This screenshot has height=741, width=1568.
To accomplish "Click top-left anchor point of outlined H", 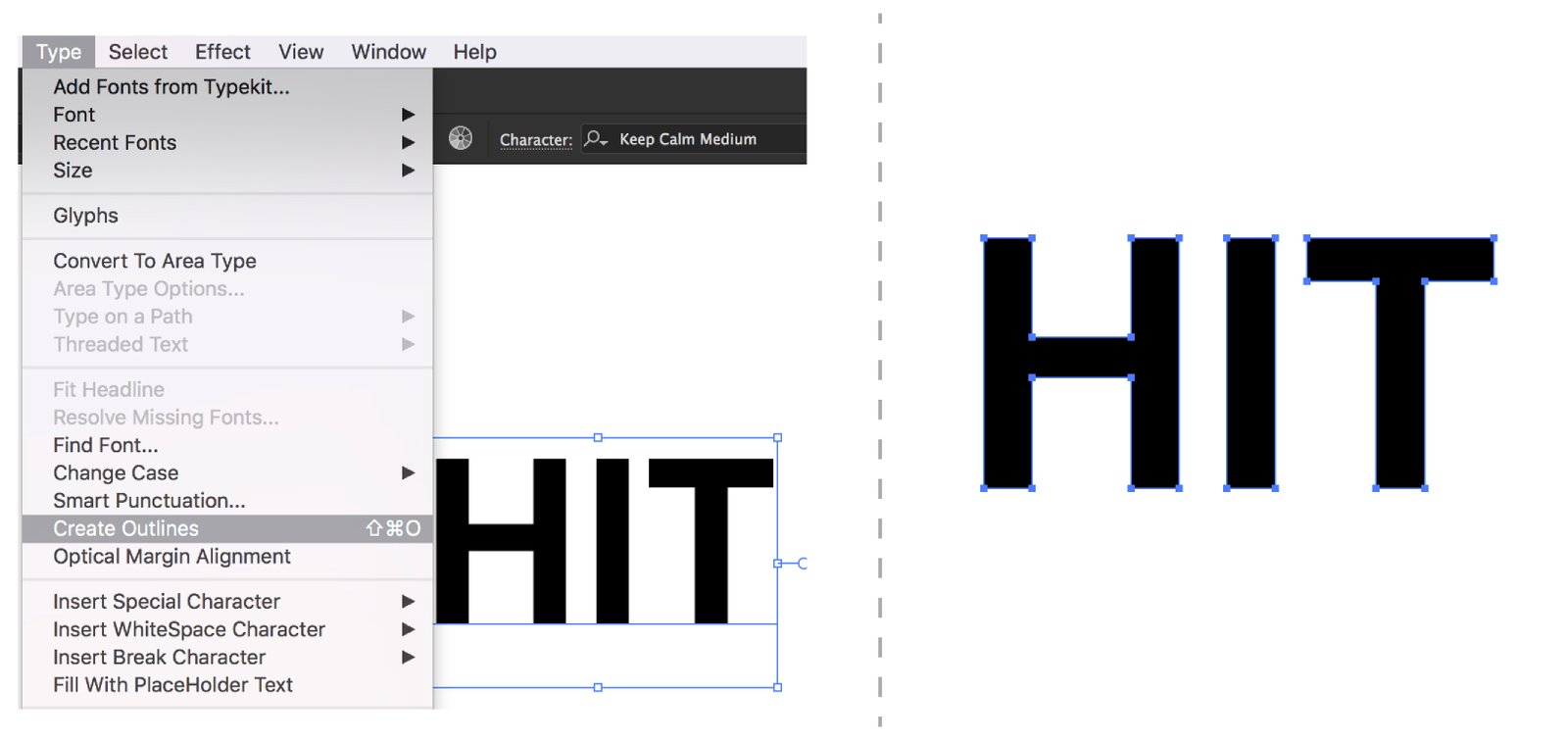I will click(984, 239).
